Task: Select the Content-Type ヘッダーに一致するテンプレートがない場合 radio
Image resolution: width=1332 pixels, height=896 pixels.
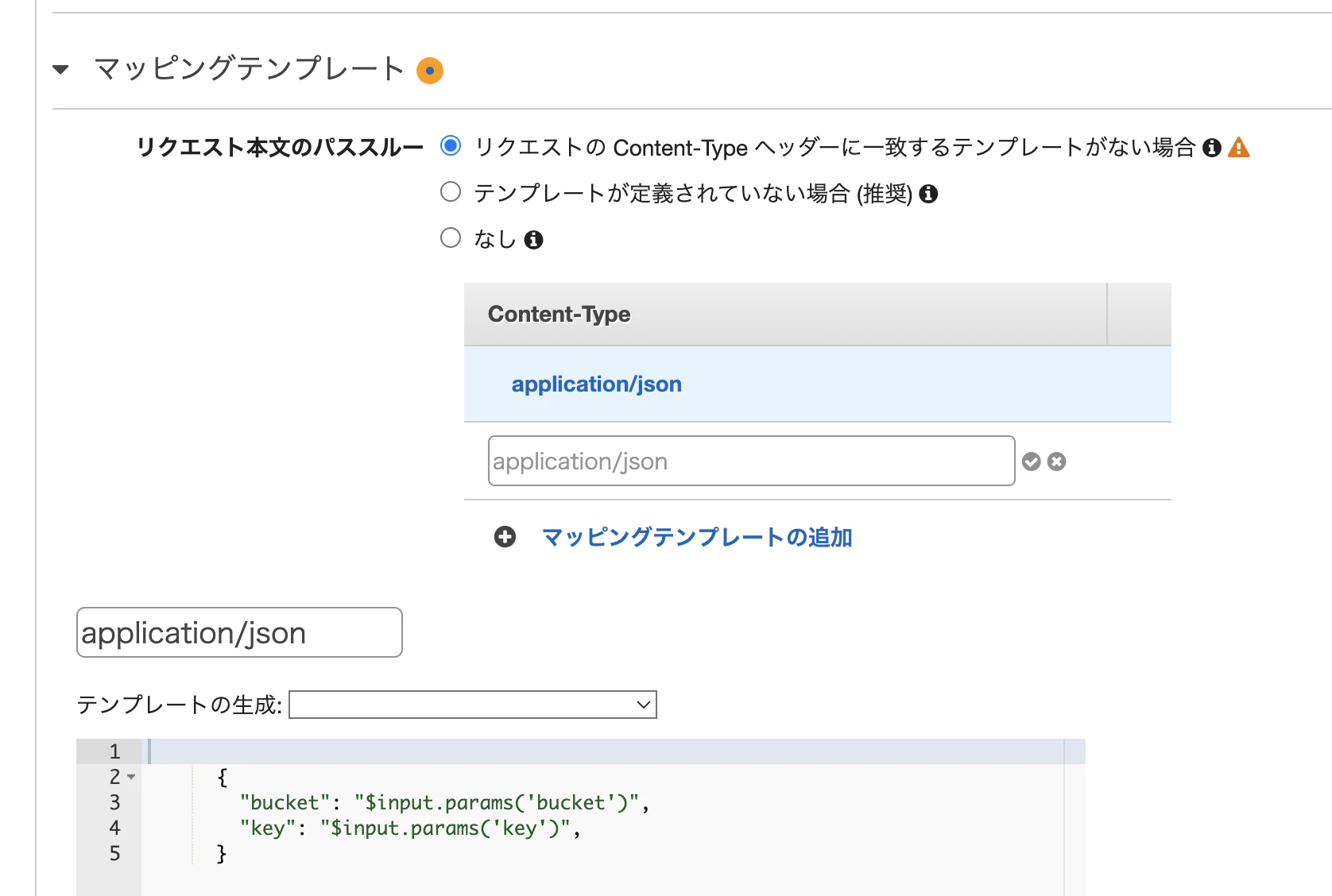Action: pyautogui.click(x=451, y=145)
